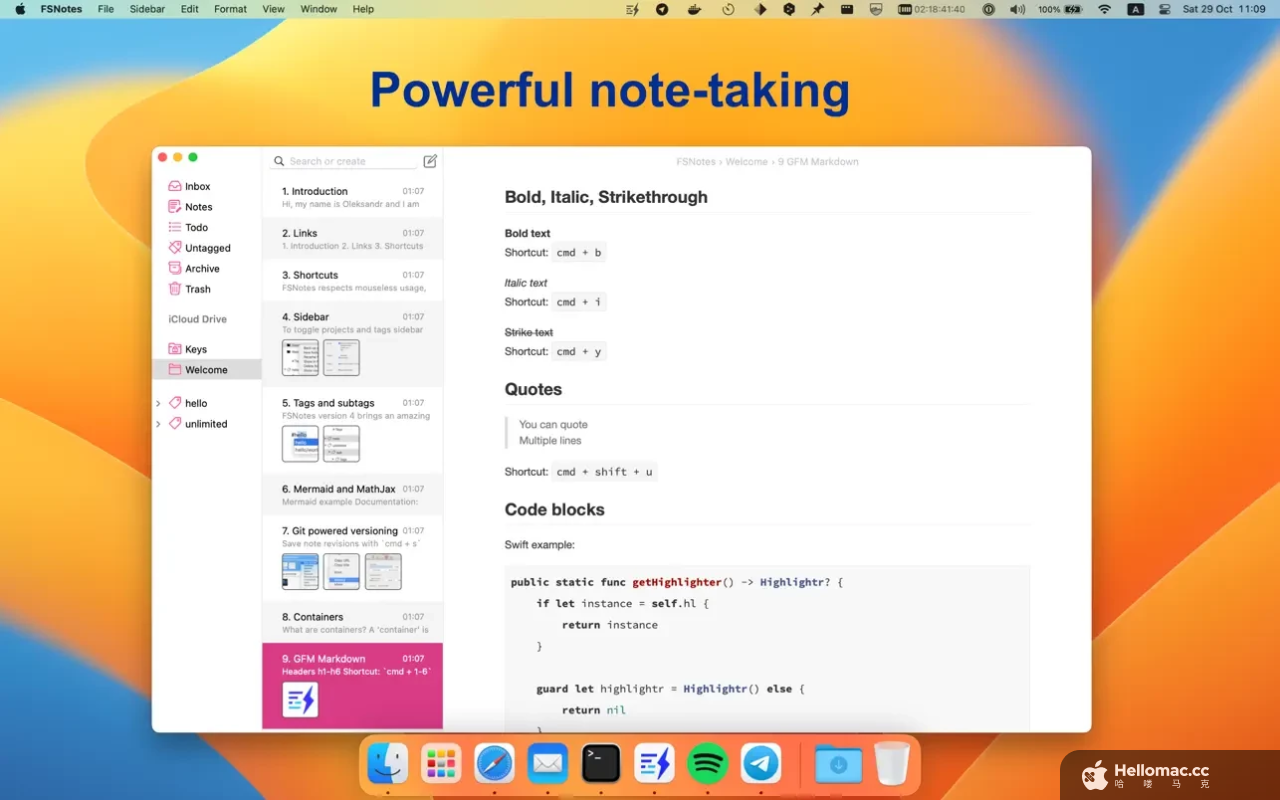Open note 5. Tags and subtags

coord(352,431)
